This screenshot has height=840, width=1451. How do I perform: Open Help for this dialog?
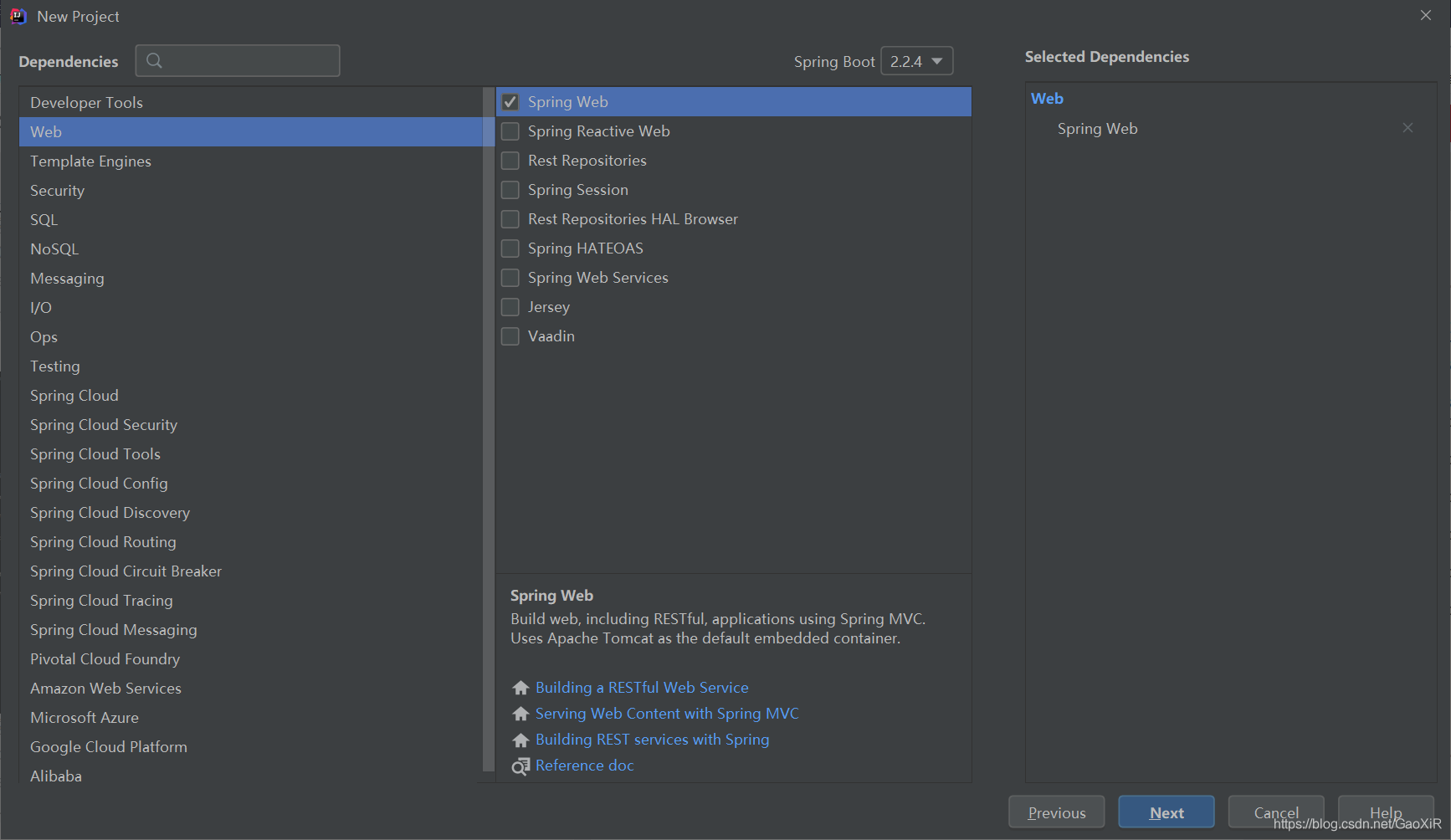pos(1386,812)
